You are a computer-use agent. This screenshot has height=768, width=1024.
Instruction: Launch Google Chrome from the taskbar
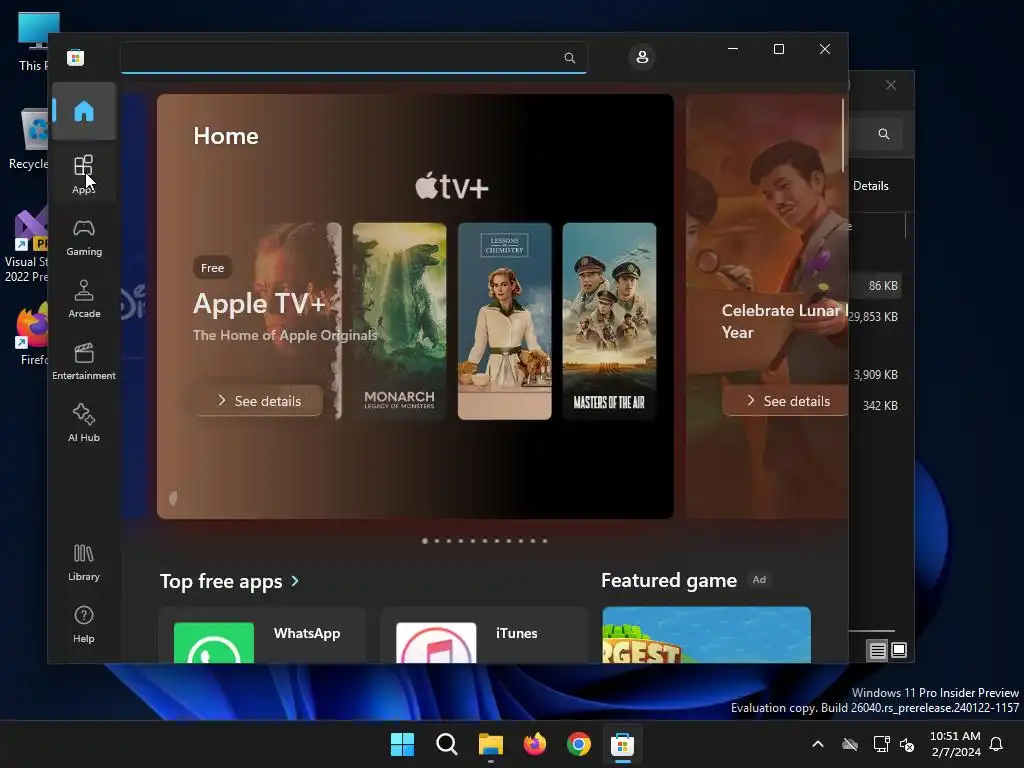tap(579, 744)
